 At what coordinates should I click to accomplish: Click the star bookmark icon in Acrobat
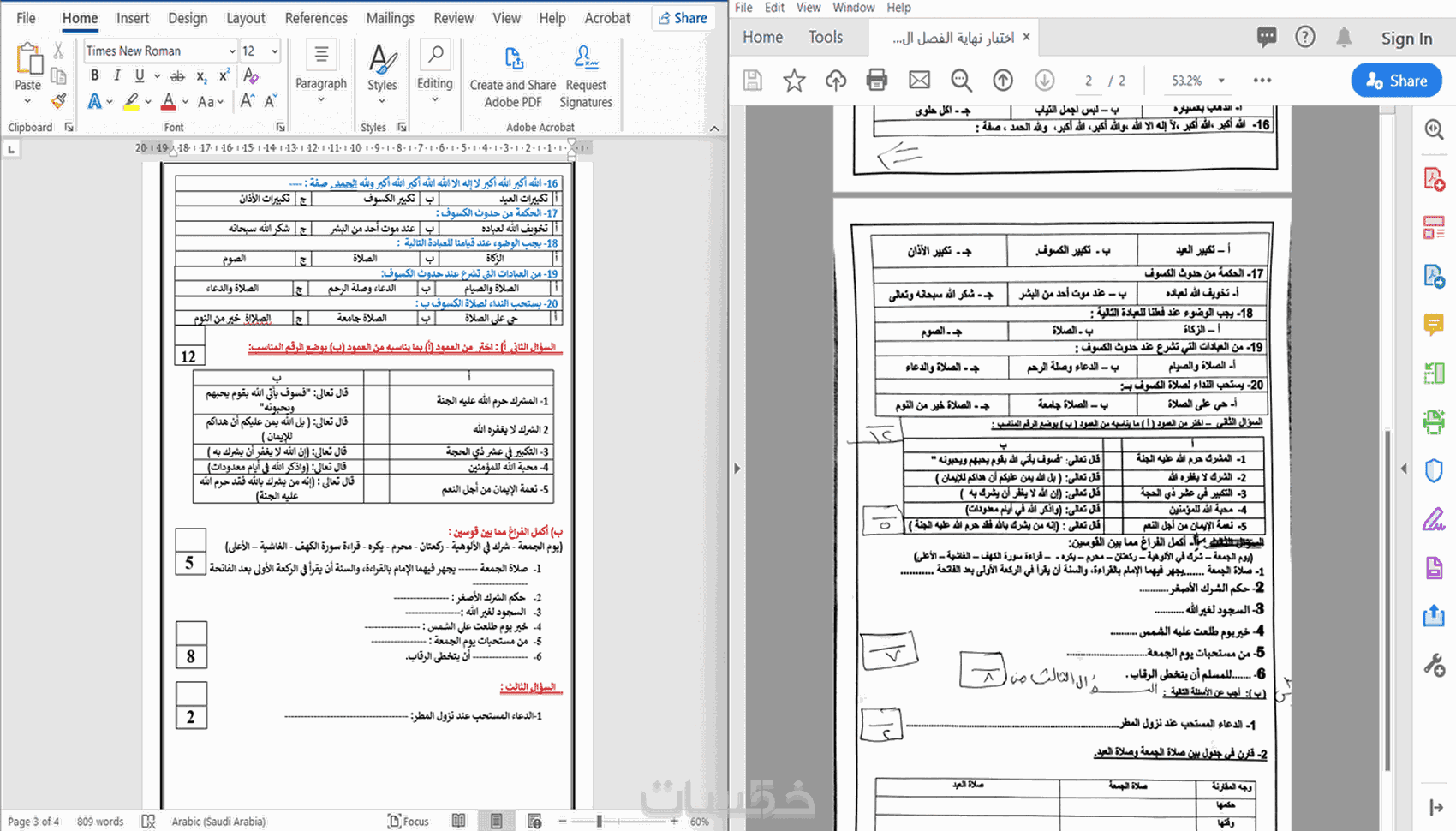(x=794, y=81)
